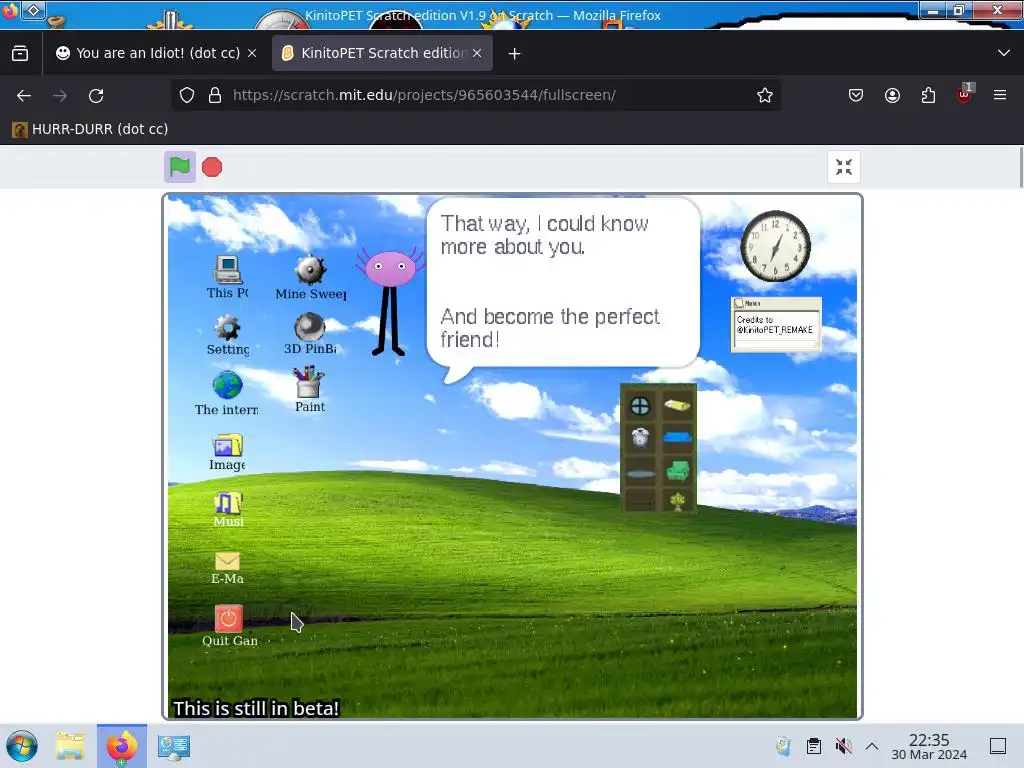Open the E-Mail envelope icon
This screenshot has height=768, width=1024.
tap(227, 568)
